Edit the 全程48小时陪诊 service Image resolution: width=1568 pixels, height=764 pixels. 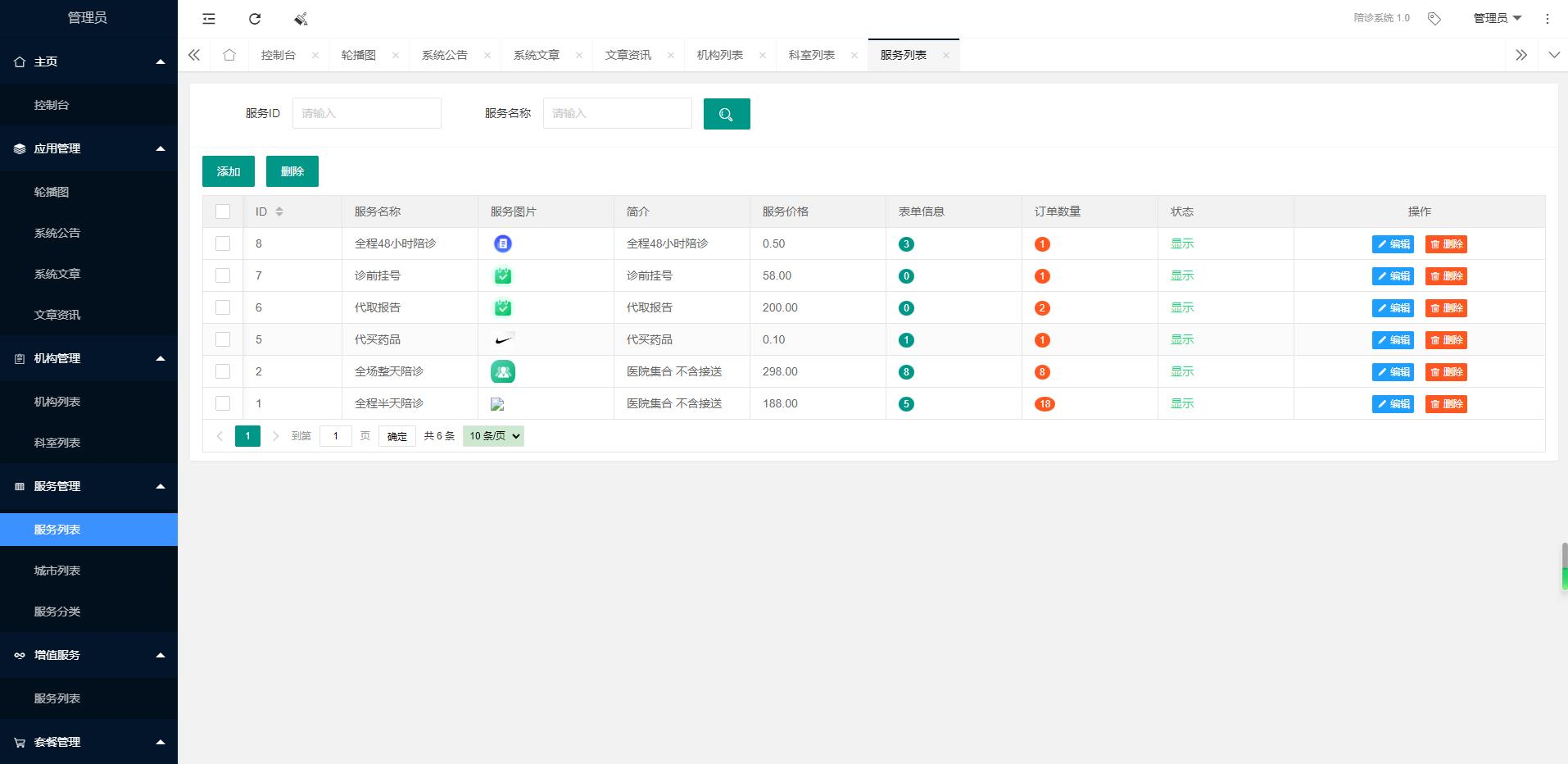tap(1393, 244)
